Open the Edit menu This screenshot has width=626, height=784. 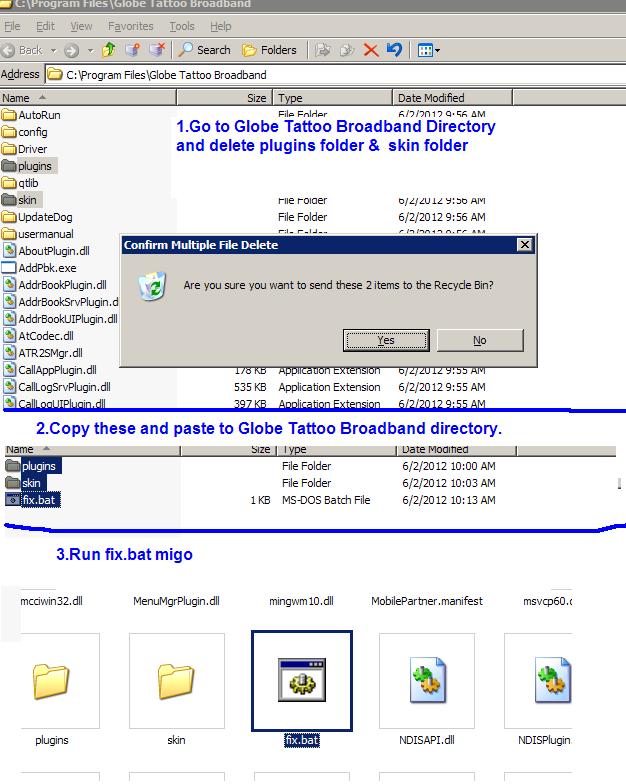pyautogui.click(x=45, y=26)
